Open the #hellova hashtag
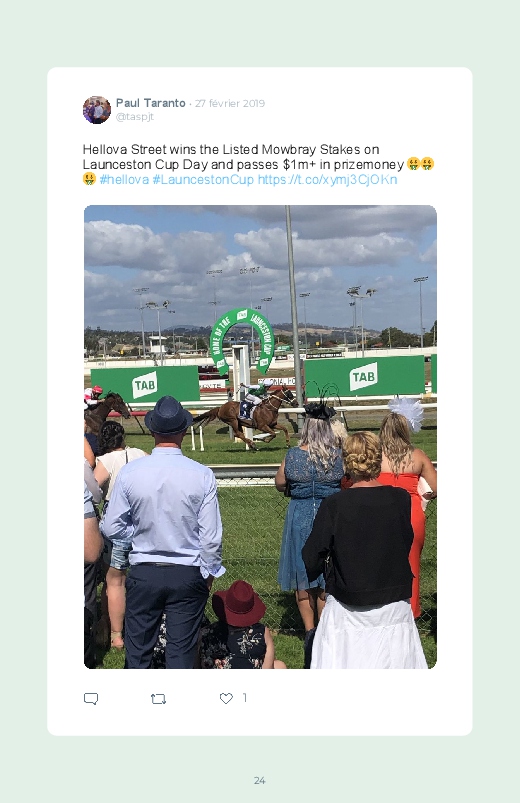 click(x=124, y=180)
